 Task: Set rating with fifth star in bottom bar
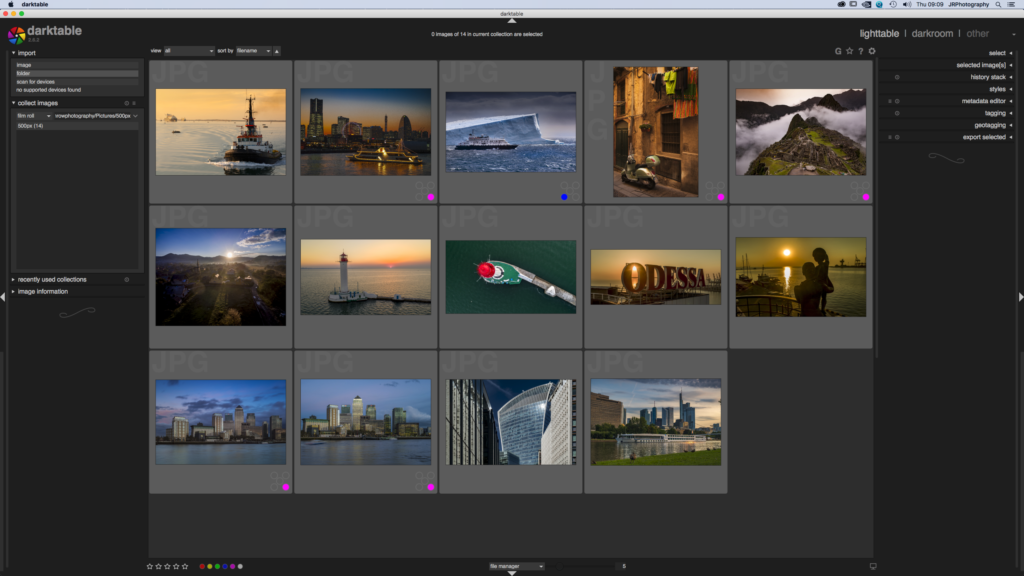coord(185,566)
